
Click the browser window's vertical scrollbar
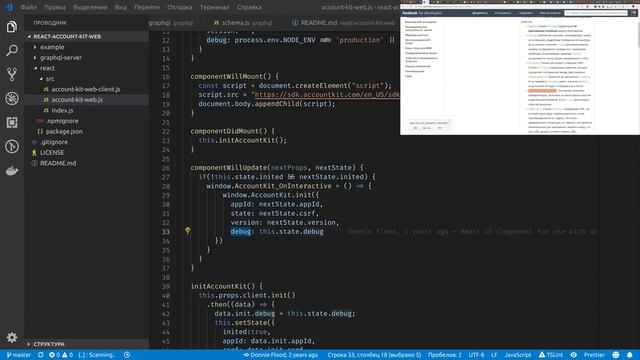(638, 35)
